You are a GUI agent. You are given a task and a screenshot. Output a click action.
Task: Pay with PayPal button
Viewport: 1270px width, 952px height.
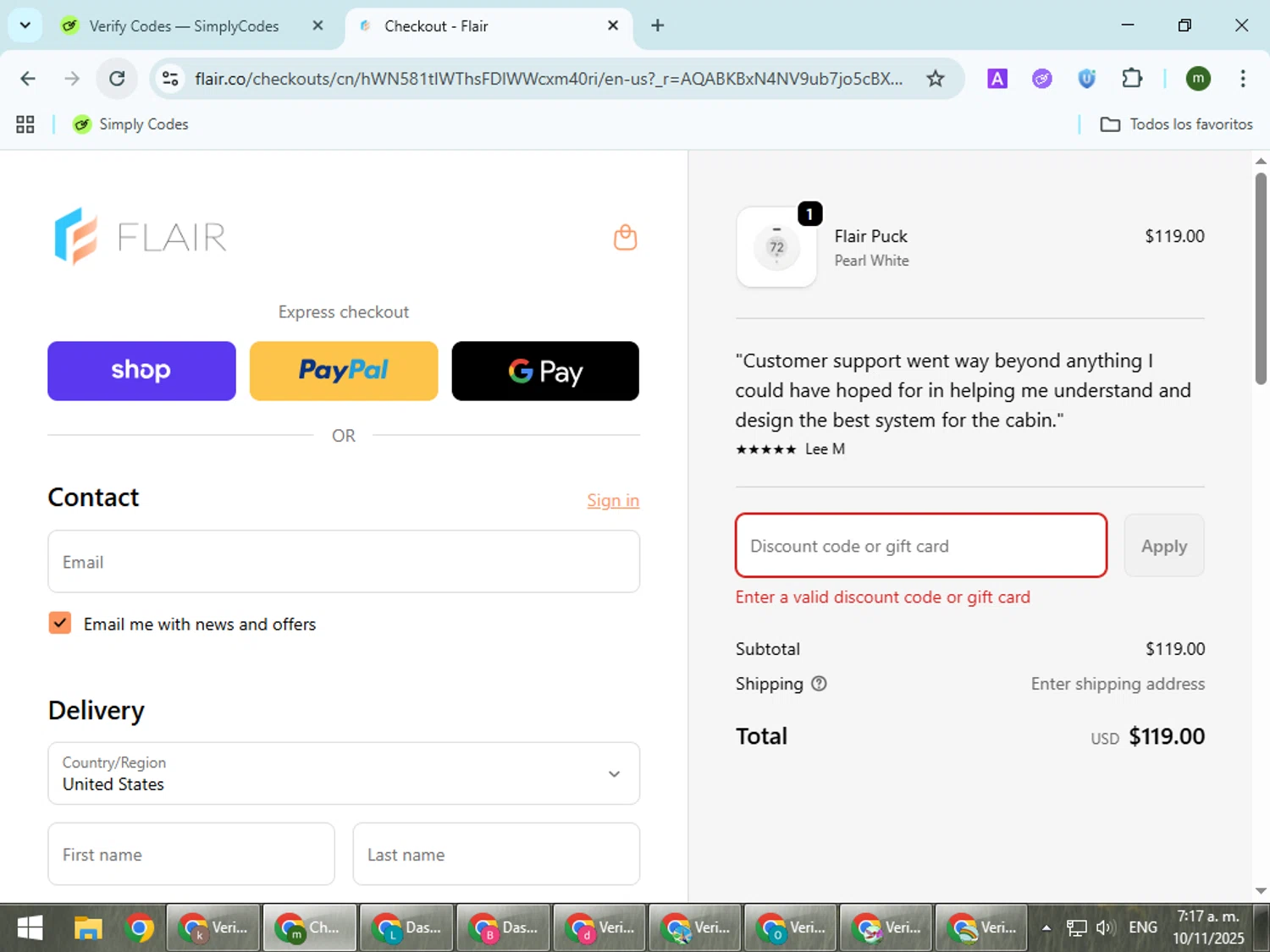[x=344, y=371]
